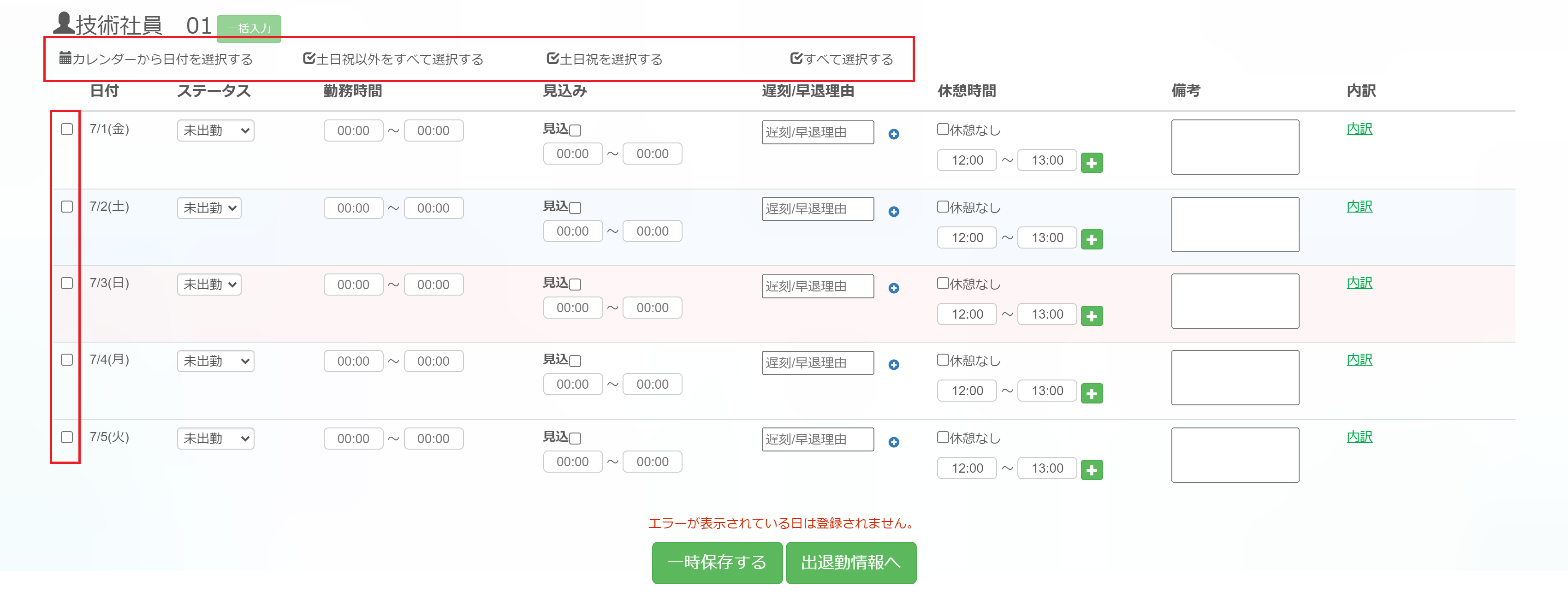The height and width of the screenshot is (599, 1568).
Task: Click the green plus icon in 7/5 break row
Action: [x=1091, y=470]
